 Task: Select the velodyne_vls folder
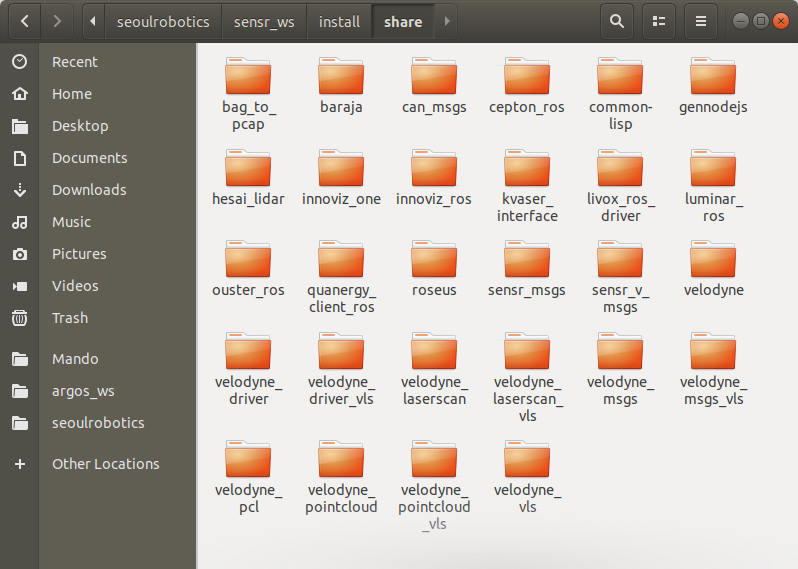click(x=527, y=477)
